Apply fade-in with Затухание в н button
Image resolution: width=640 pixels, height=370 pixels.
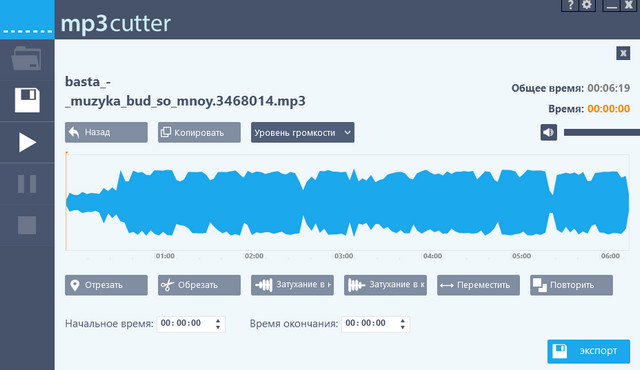click(292, 285)
